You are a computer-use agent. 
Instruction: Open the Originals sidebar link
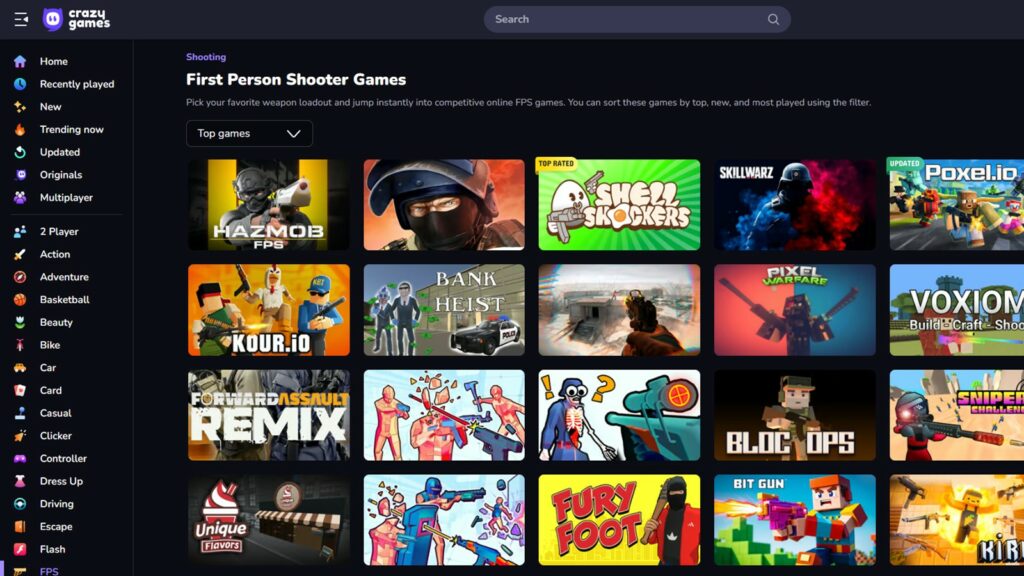tap(61, 175)
